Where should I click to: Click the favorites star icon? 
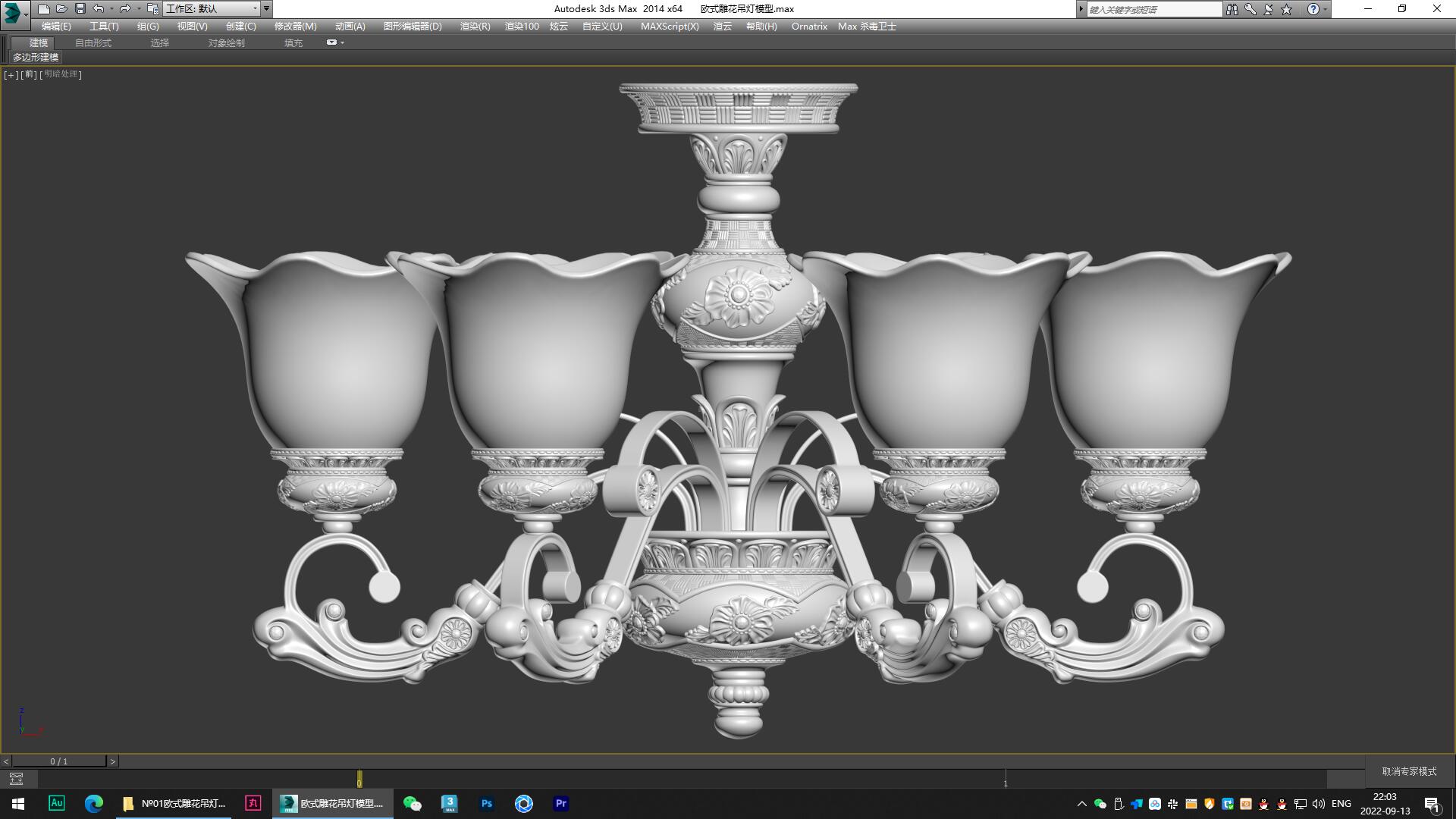[1285, 9]
